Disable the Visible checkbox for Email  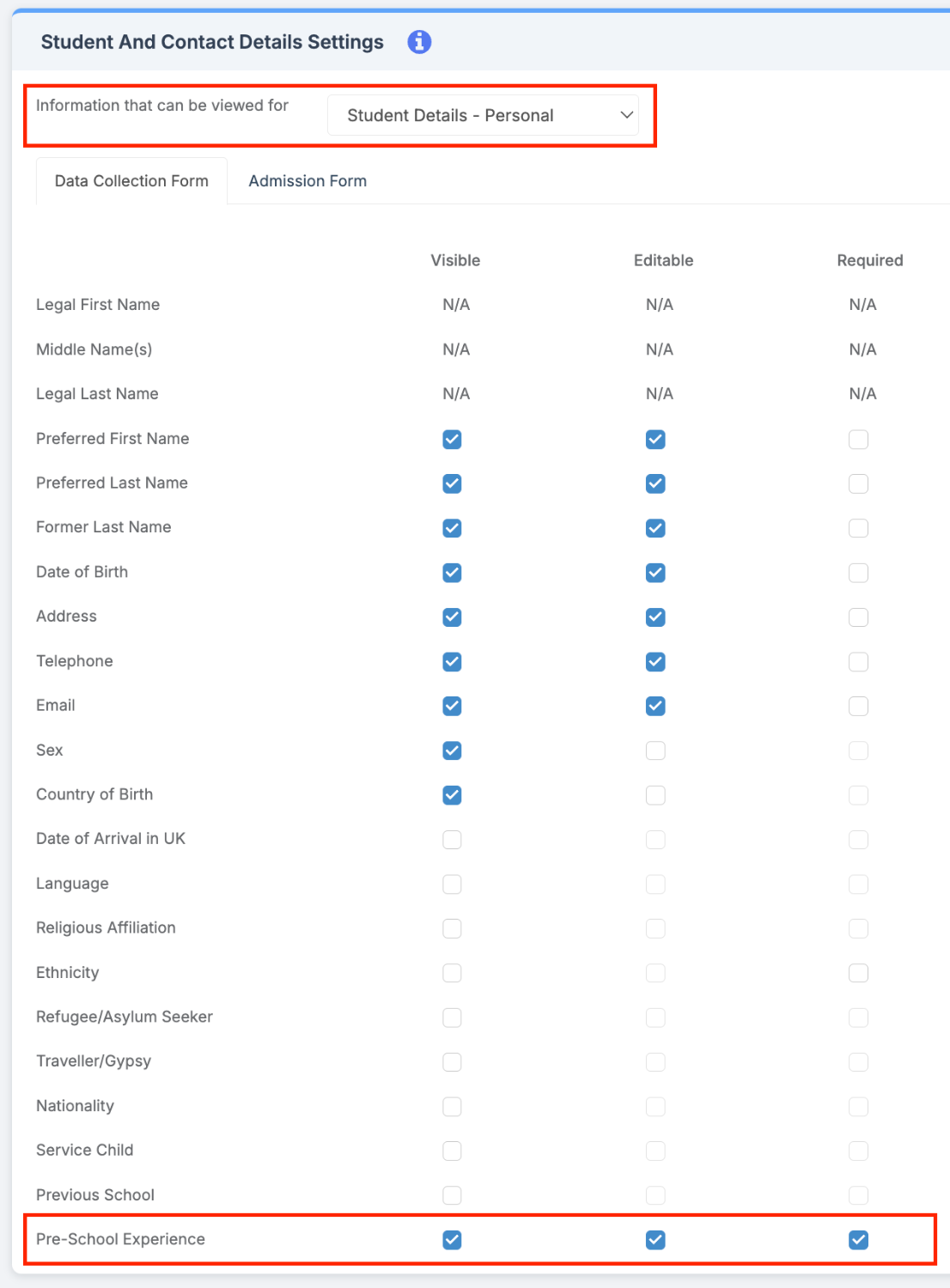452,706
